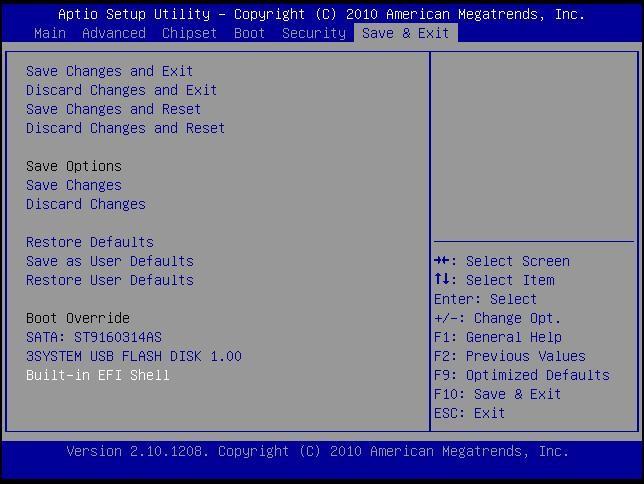Image resolution: width=644 pixels, height=484 pixels.
Task: Click Discard Changes under Save Options
Action: click(x=85, y=204)
